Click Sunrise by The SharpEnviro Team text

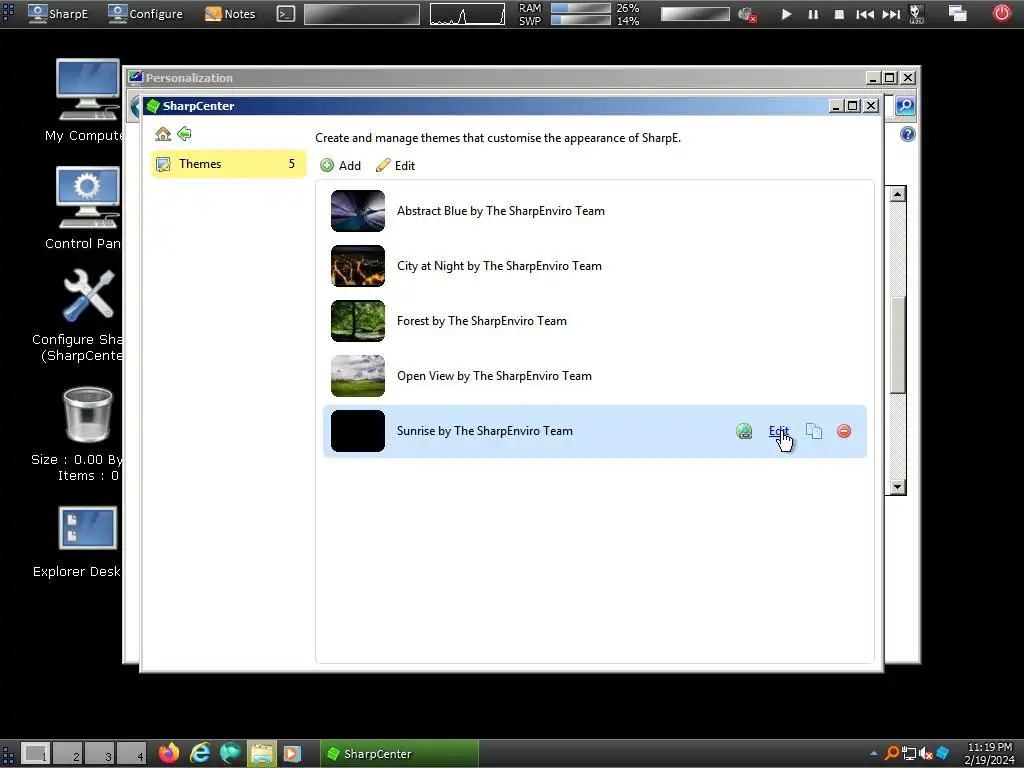coord(485,431)
